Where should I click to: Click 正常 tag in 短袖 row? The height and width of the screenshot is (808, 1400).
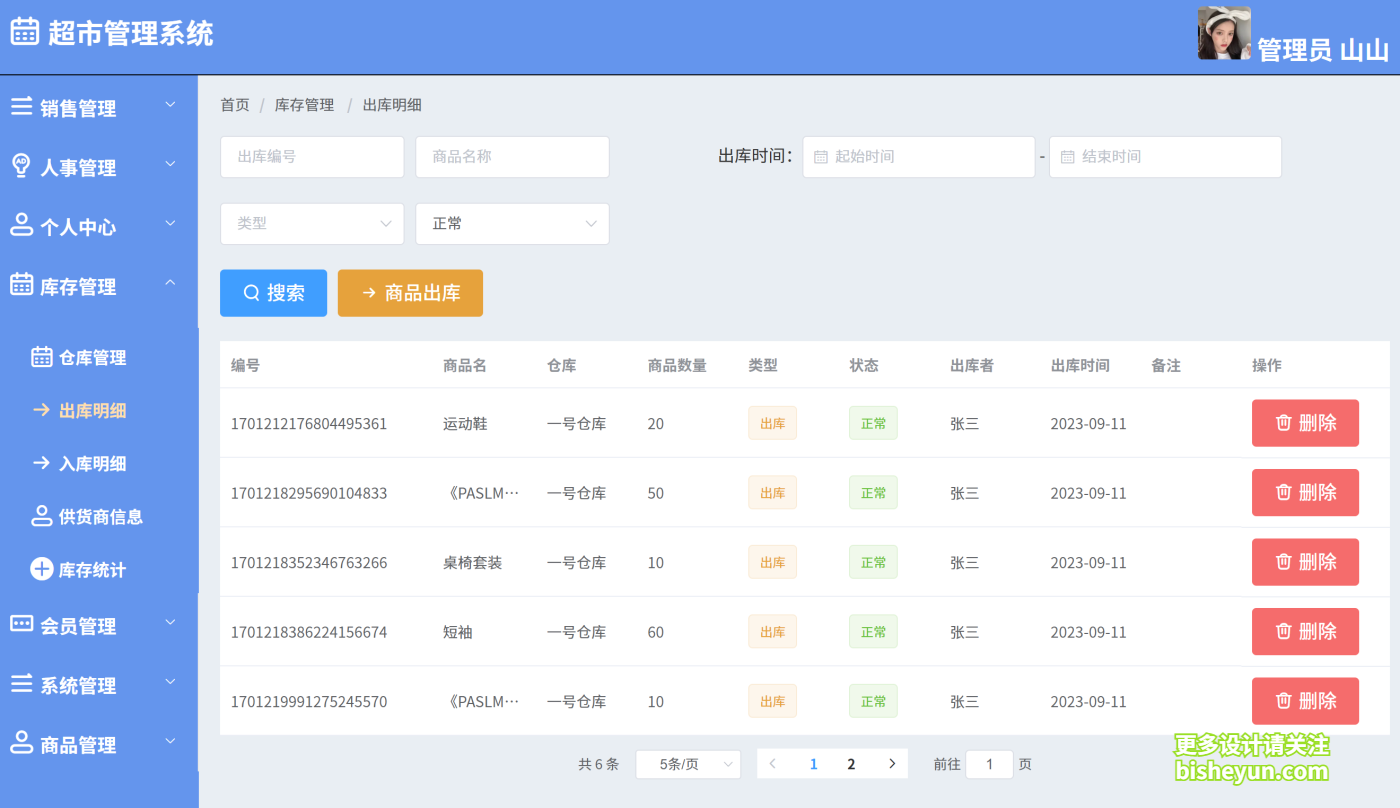(x=873, y=632)
